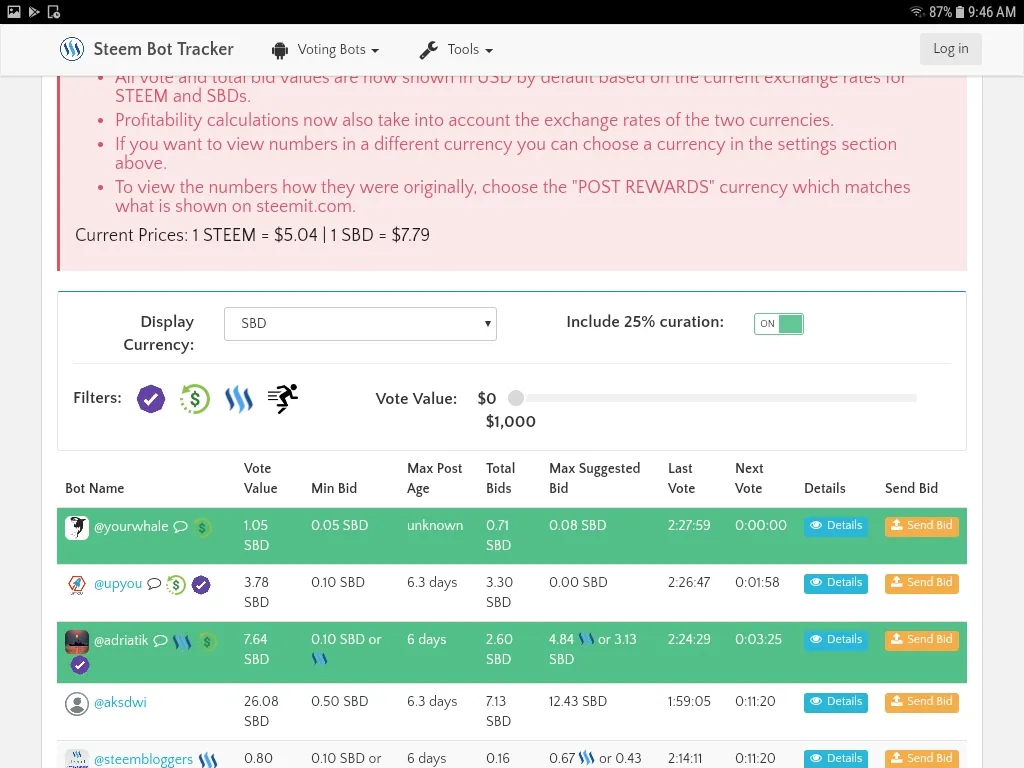Click the comment bubble icon next to @yourwhale
The image size is (1024, 768).
point(180,526)
